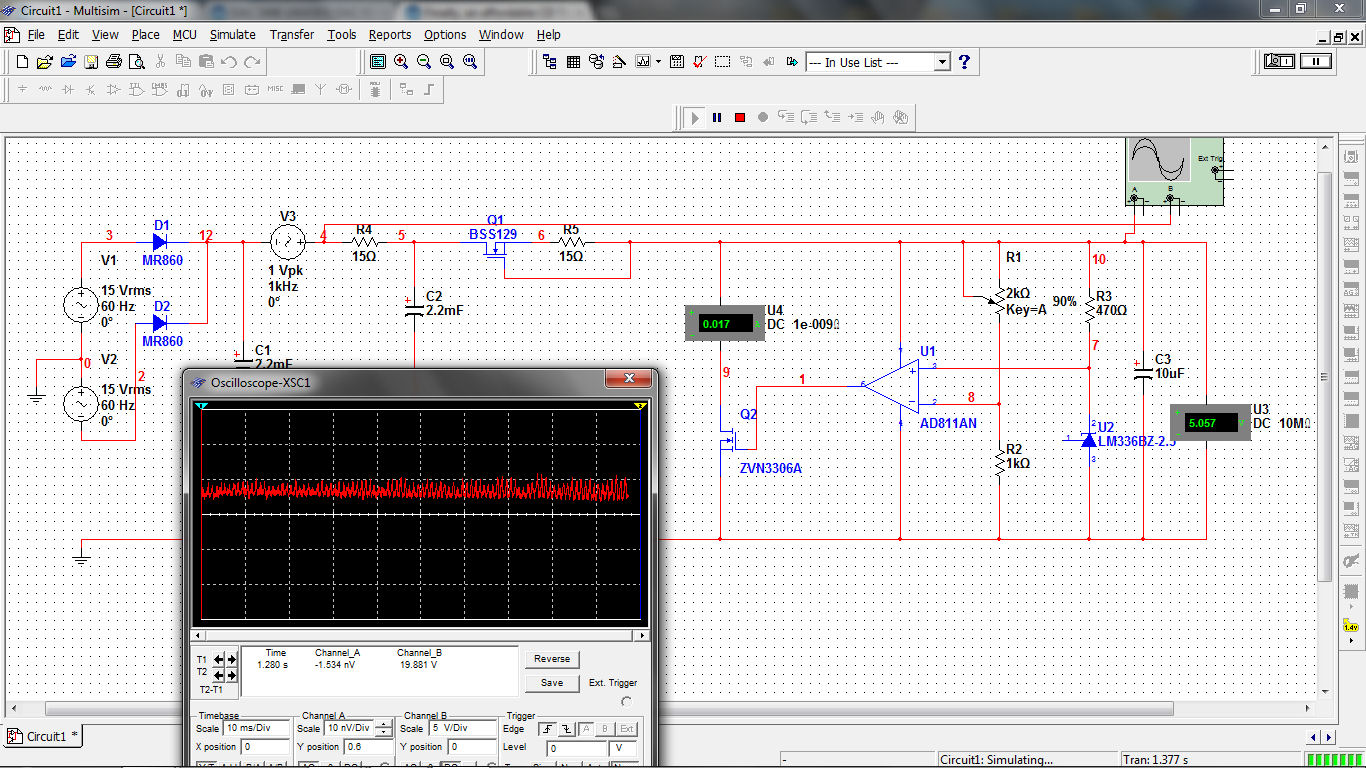The width and height of the screenshot is (1366, 768).
Task: Select the AD811AN op-amp U1
Action: point(892,386)
